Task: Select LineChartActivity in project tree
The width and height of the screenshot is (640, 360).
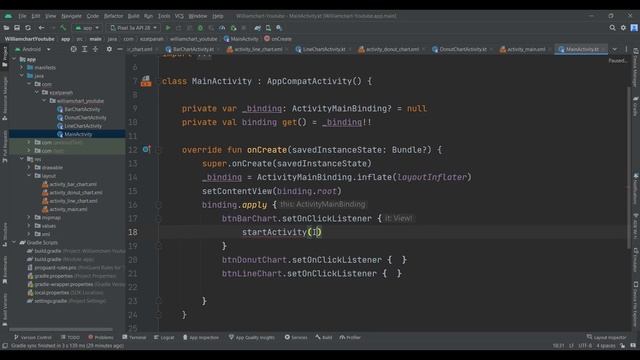Action: [x=80, y=126]
